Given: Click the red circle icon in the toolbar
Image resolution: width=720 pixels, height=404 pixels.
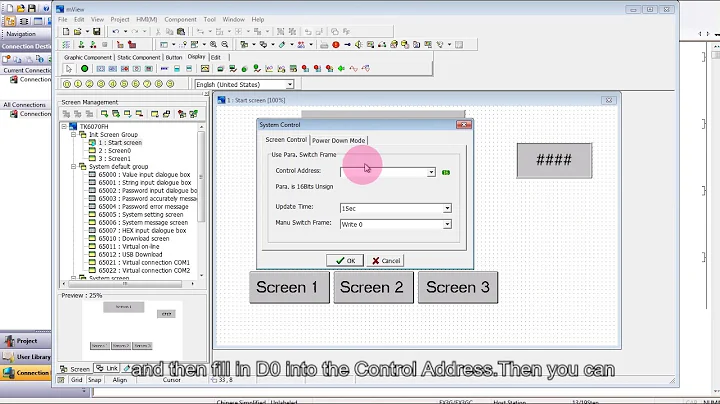Looking at the screenshot, I should point(336,45).
